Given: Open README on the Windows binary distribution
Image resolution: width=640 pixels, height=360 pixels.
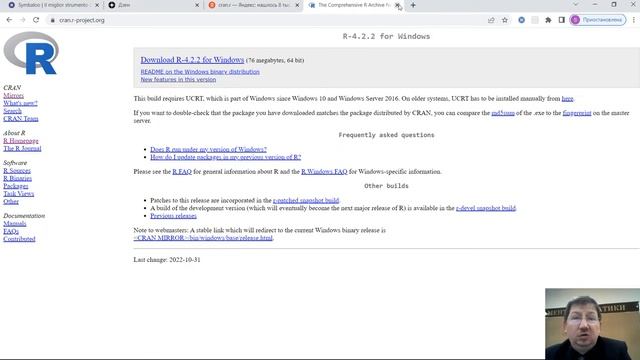Looking at the screenshot, I should tap(200, 72).
